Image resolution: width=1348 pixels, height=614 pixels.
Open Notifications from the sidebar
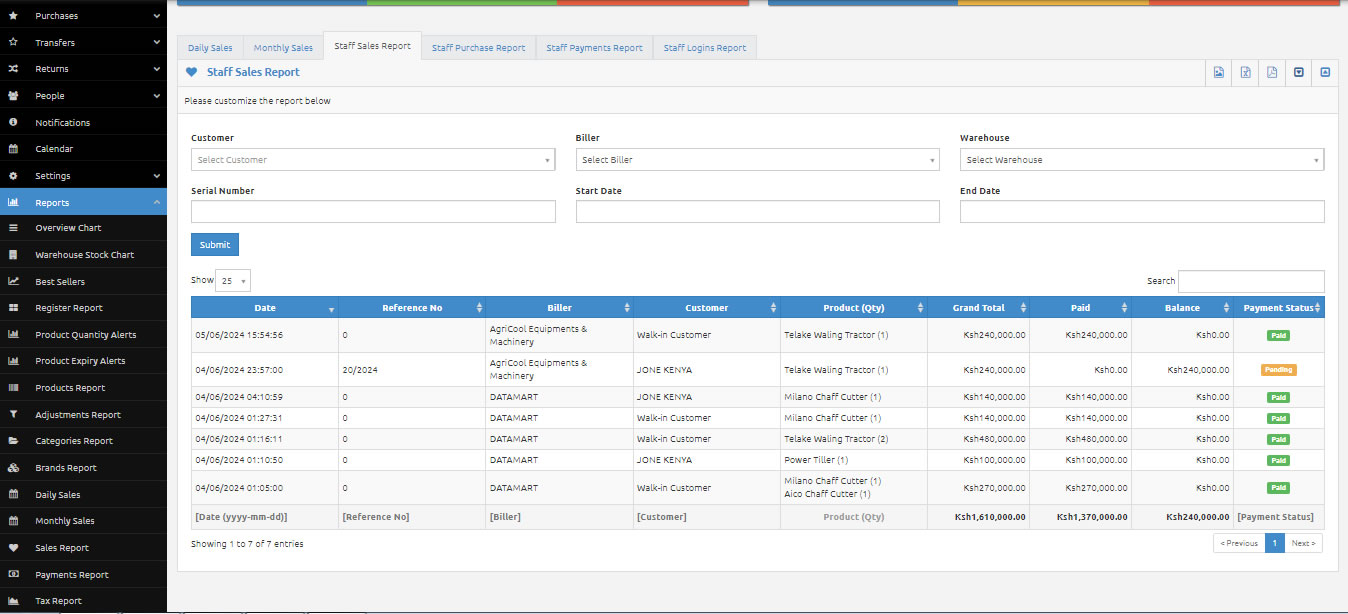[x=62, y=123]
